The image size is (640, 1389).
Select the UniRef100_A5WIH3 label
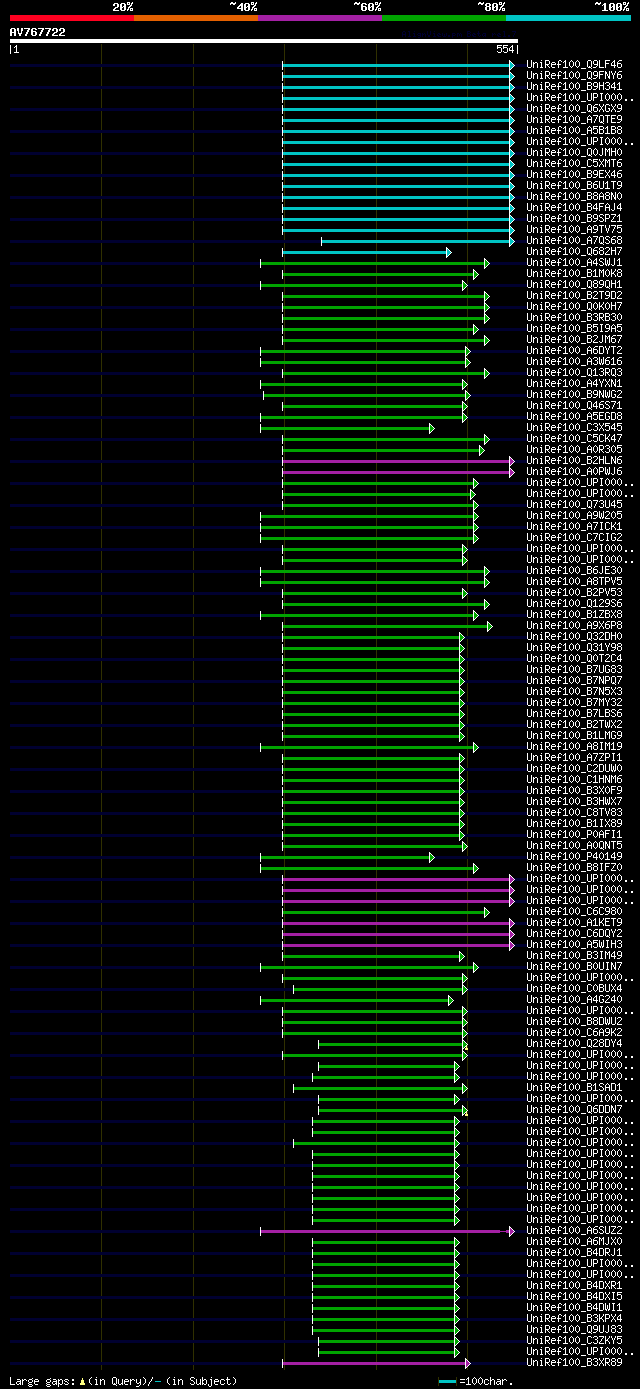click(574, 945)
